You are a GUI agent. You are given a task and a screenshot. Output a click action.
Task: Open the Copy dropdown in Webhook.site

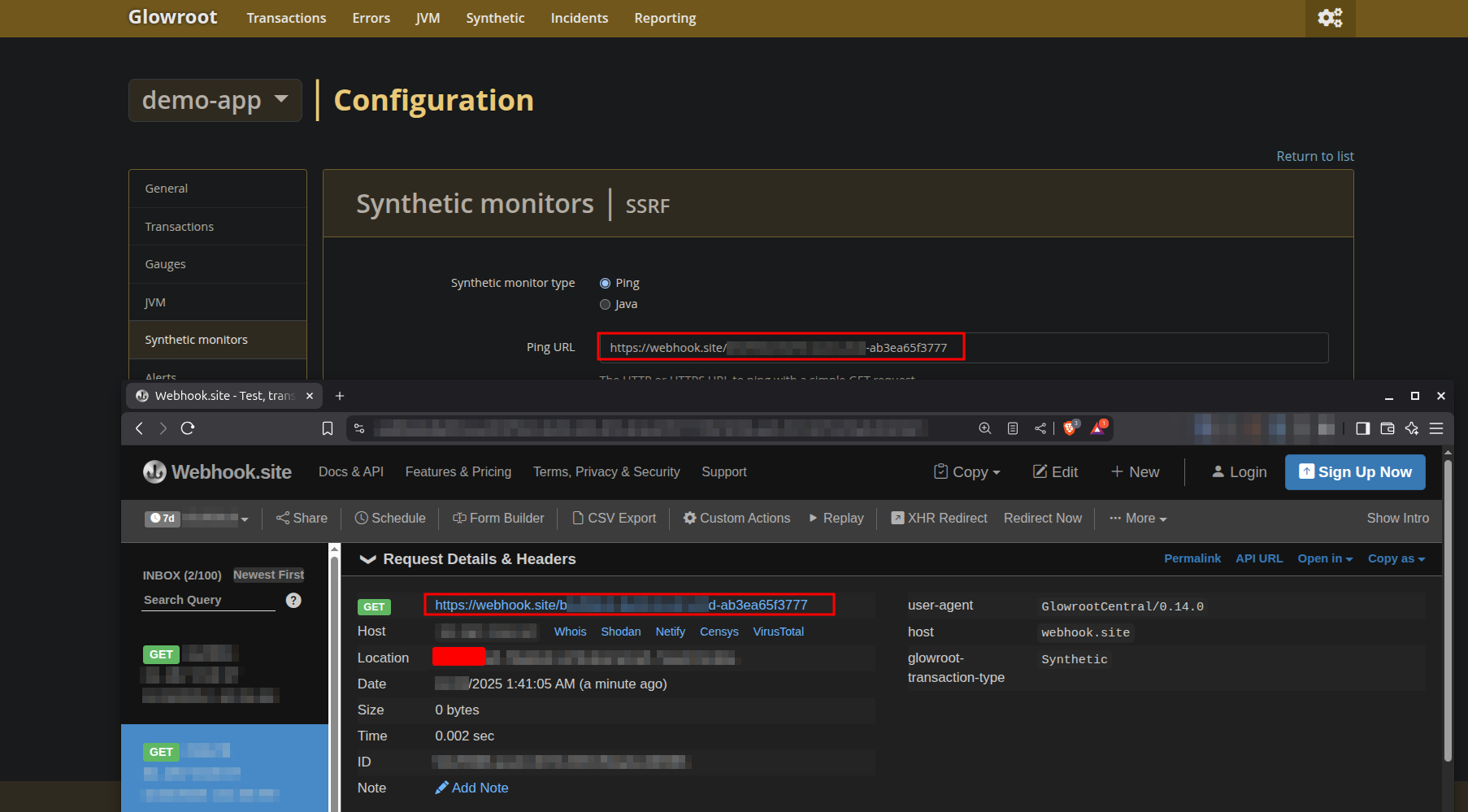pyautogui.click(x=967, y=472)
